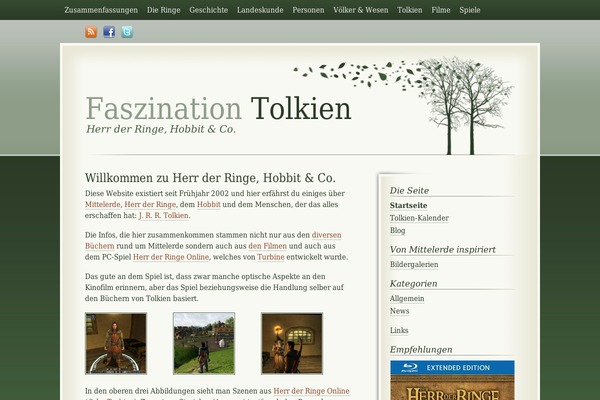Follow the Hobbit link in intro text
This screenshot has width=600, height=400.
(209, 204)
